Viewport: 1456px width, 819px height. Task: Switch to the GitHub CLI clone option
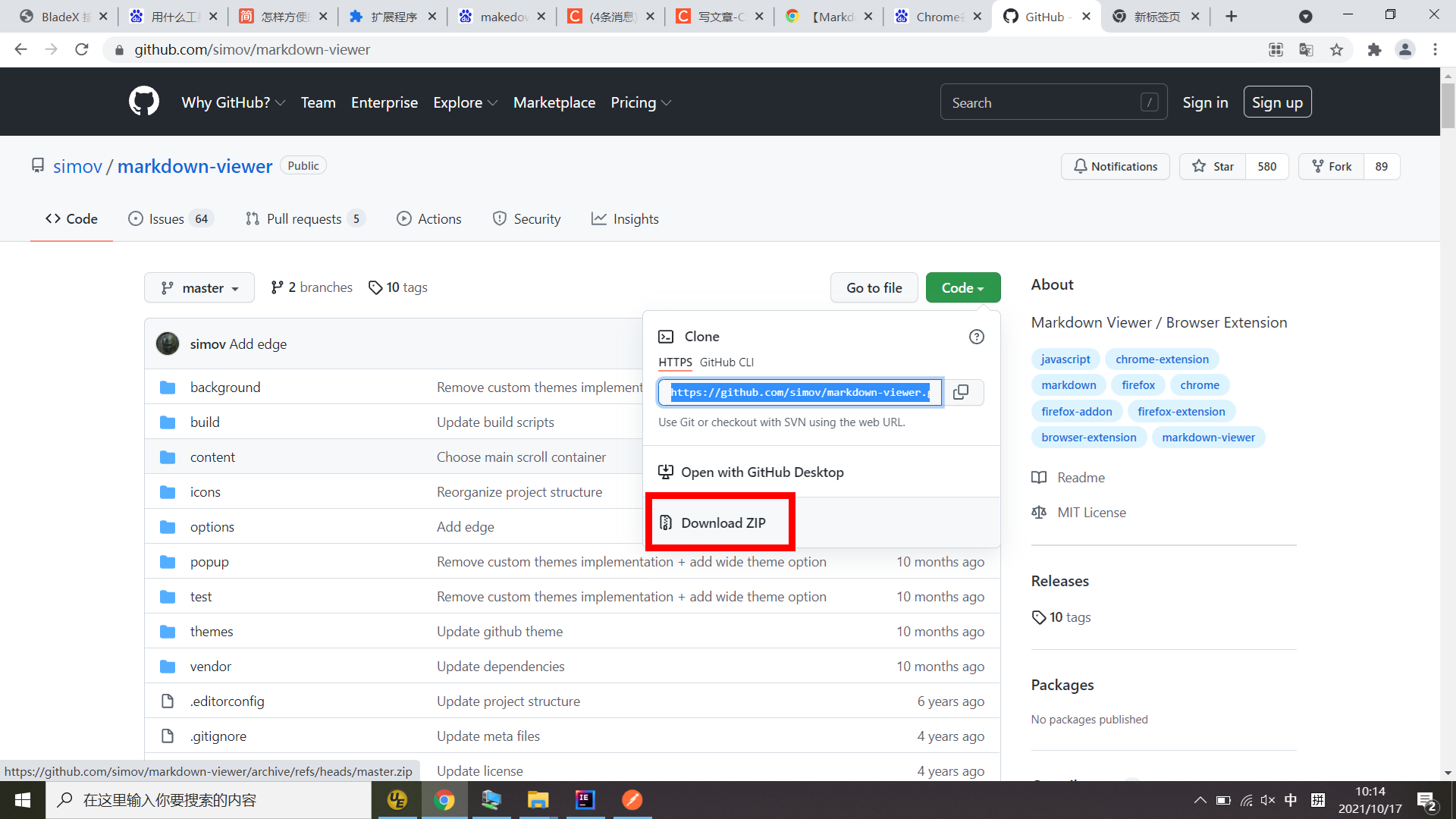[x=727, y=362]
